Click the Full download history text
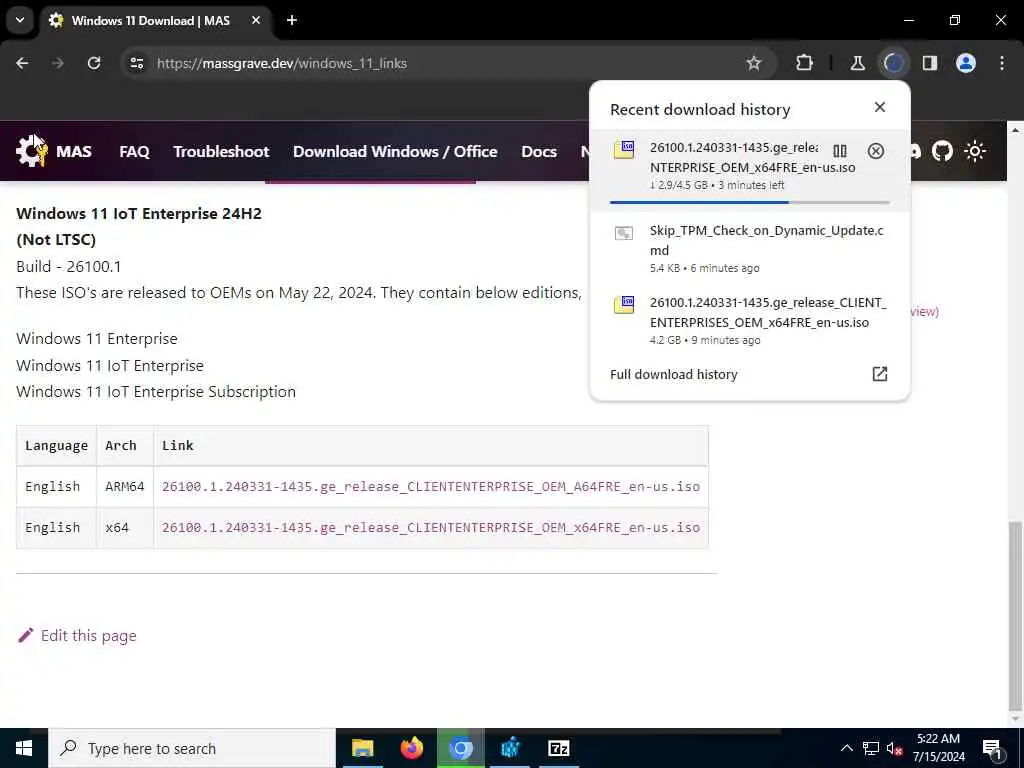1024x768 pixels. point(673,374)
